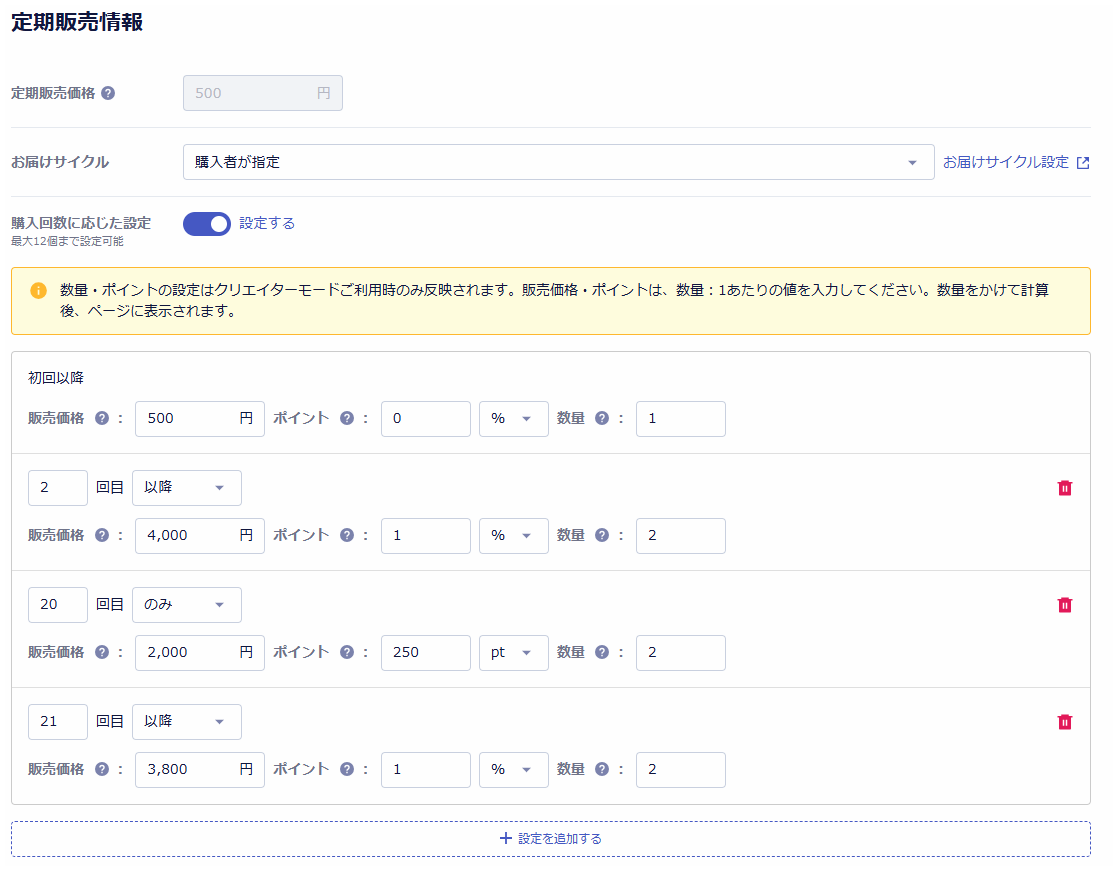Viewport: 1118px width, 871px height.
Task: Open % unit dropdown in 初回以降 row
Action: click(x=513, y=419)
